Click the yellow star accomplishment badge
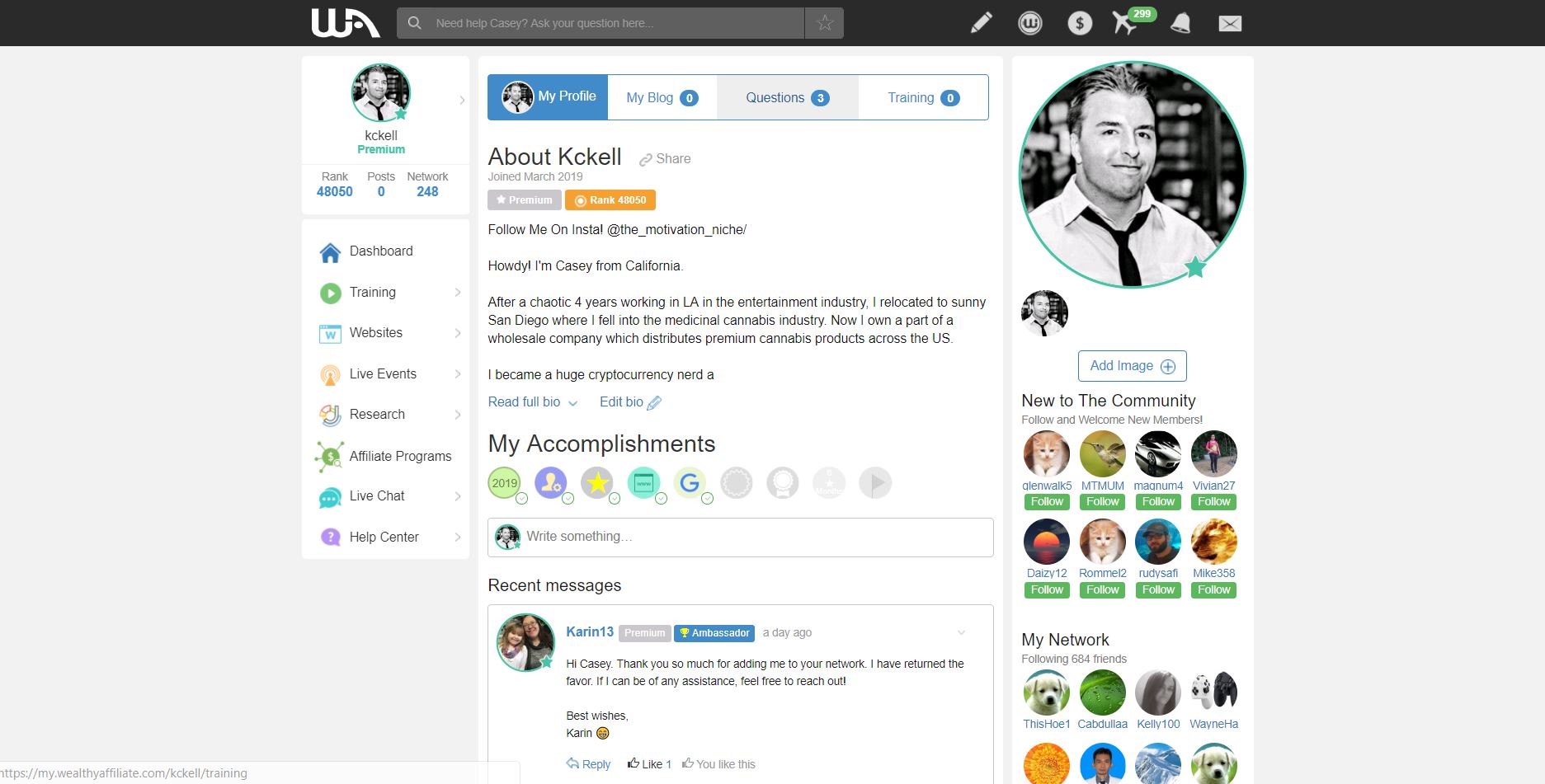Viewport: 1545px width, 784px height. point(597,483)
